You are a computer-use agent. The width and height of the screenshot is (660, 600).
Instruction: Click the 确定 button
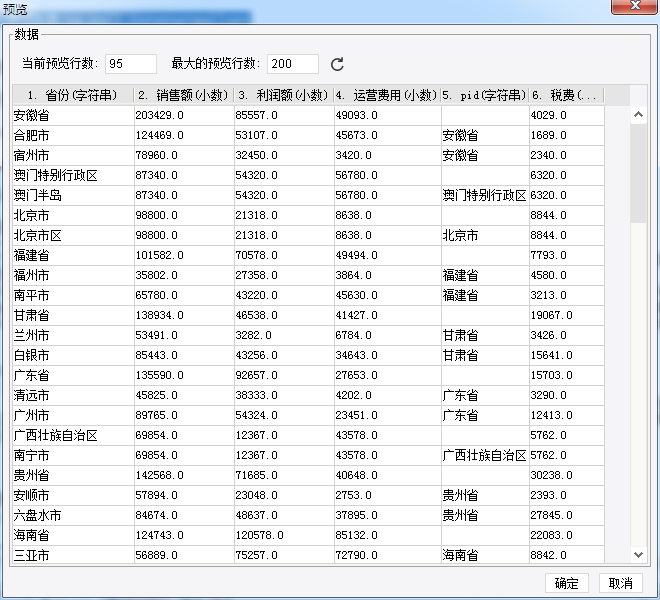click(566, 583)
